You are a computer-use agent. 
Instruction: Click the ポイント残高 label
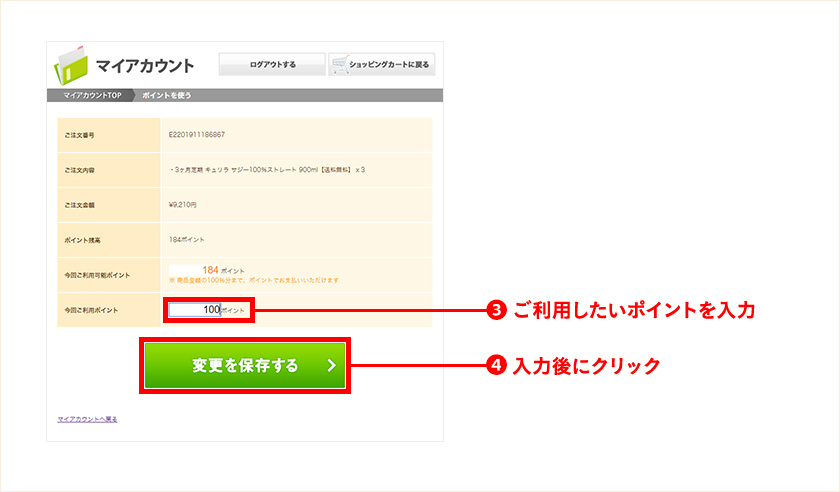[82, 240]
